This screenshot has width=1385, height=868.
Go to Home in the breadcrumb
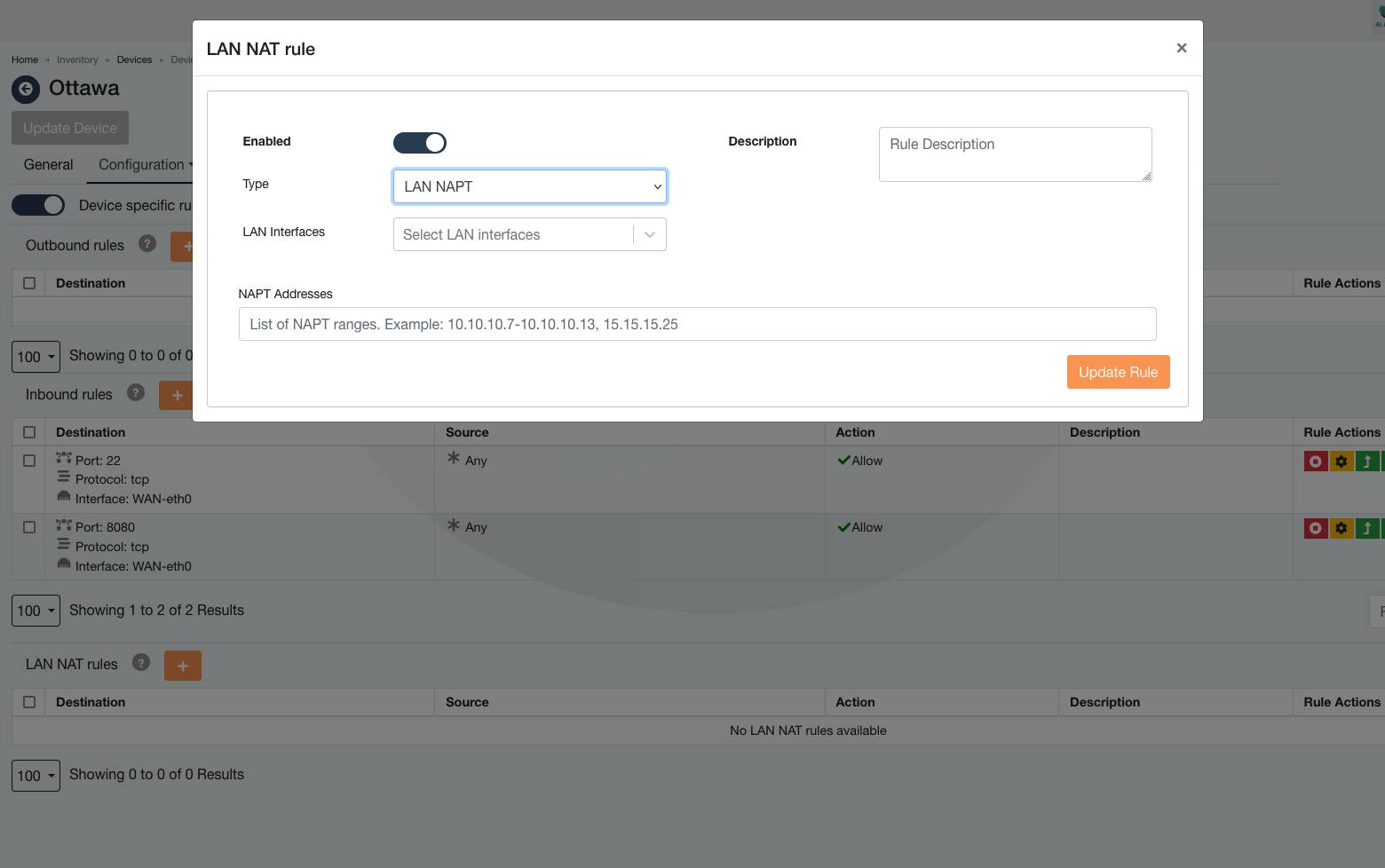(x=25, y=59)
